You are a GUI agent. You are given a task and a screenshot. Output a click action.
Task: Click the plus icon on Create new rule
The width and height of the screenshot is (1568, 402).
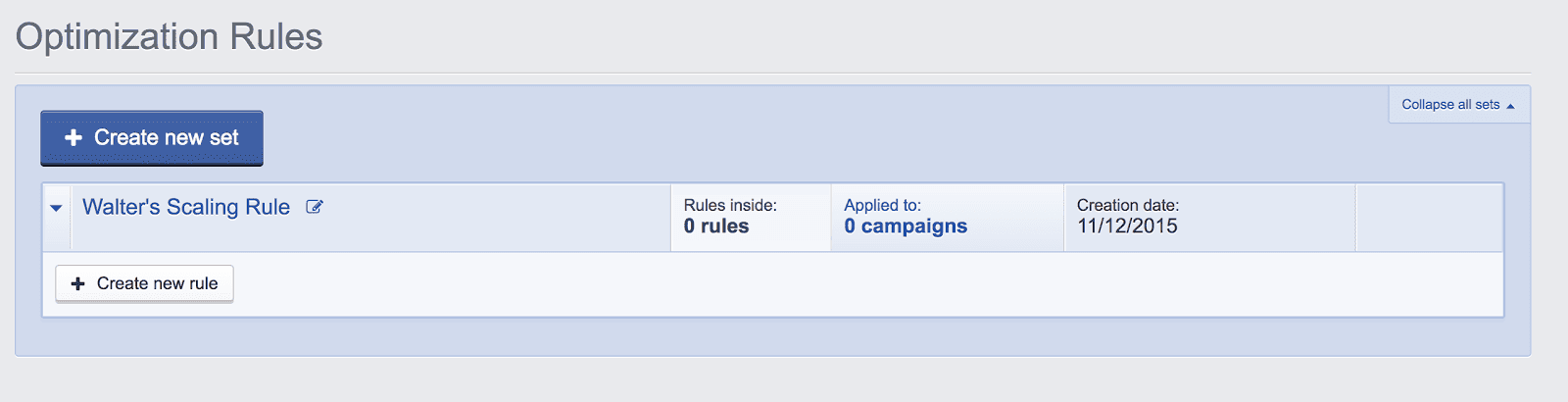pyautogui.click(x=78, y=283)
